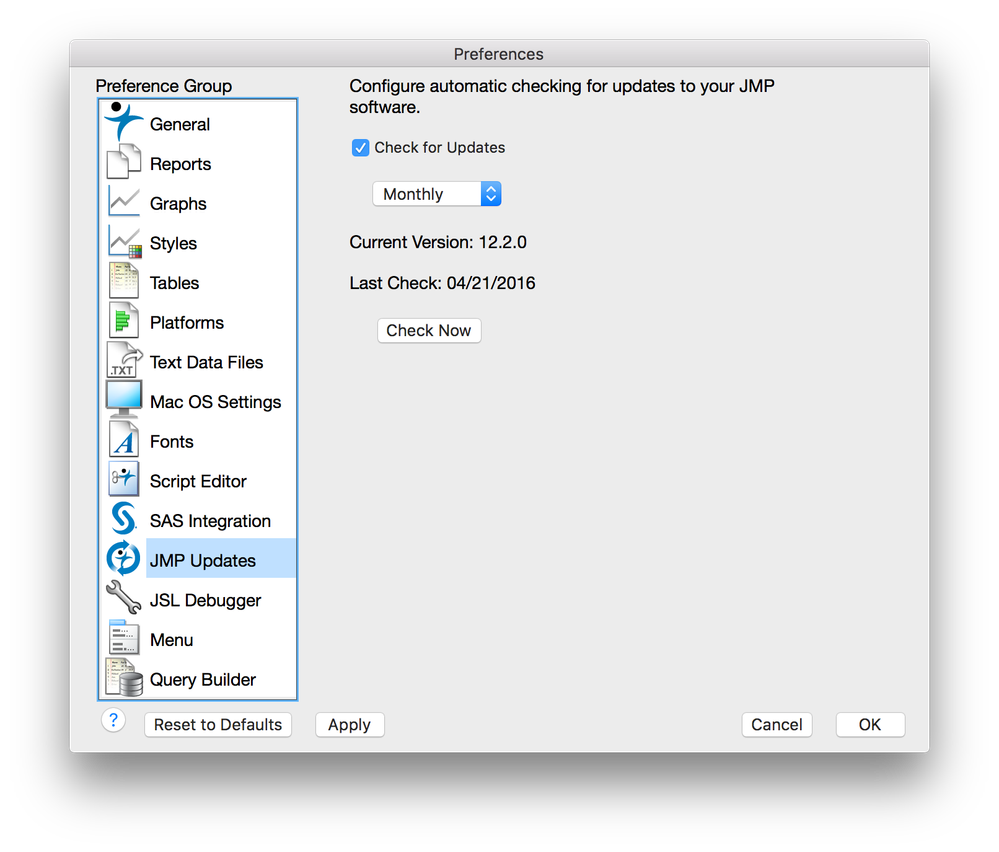This screenshot has width=999, height=852.
Task: Open help with the question mark button
Action: (113, 721)
